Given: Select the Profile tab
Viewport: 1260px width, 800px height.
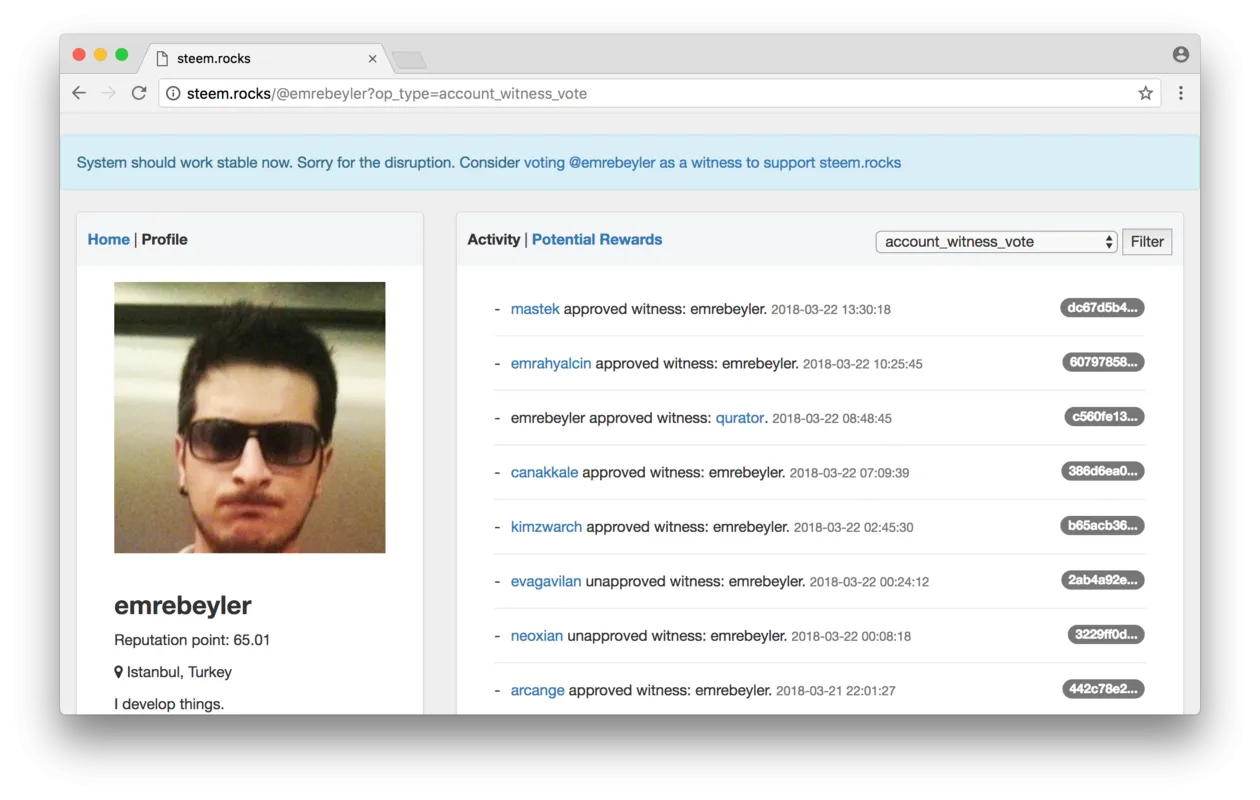Looking at the screenshot, I should pyautogui.click(x=164, y=240).
